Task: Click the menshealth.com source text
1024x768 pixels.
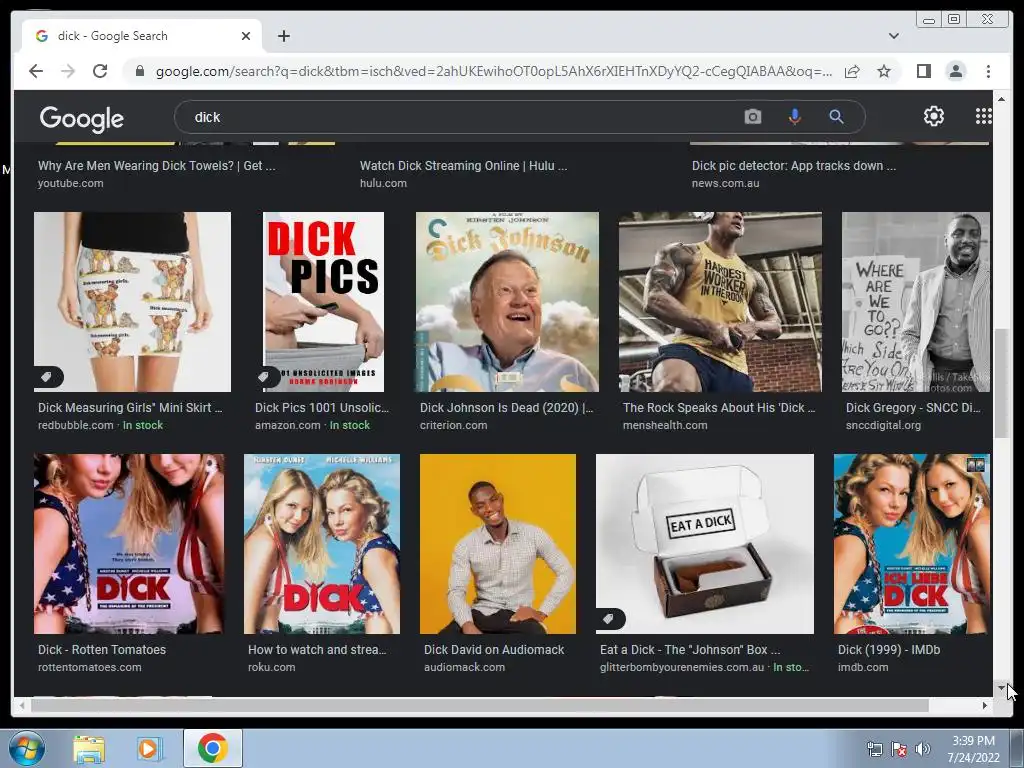Action: 665,425
